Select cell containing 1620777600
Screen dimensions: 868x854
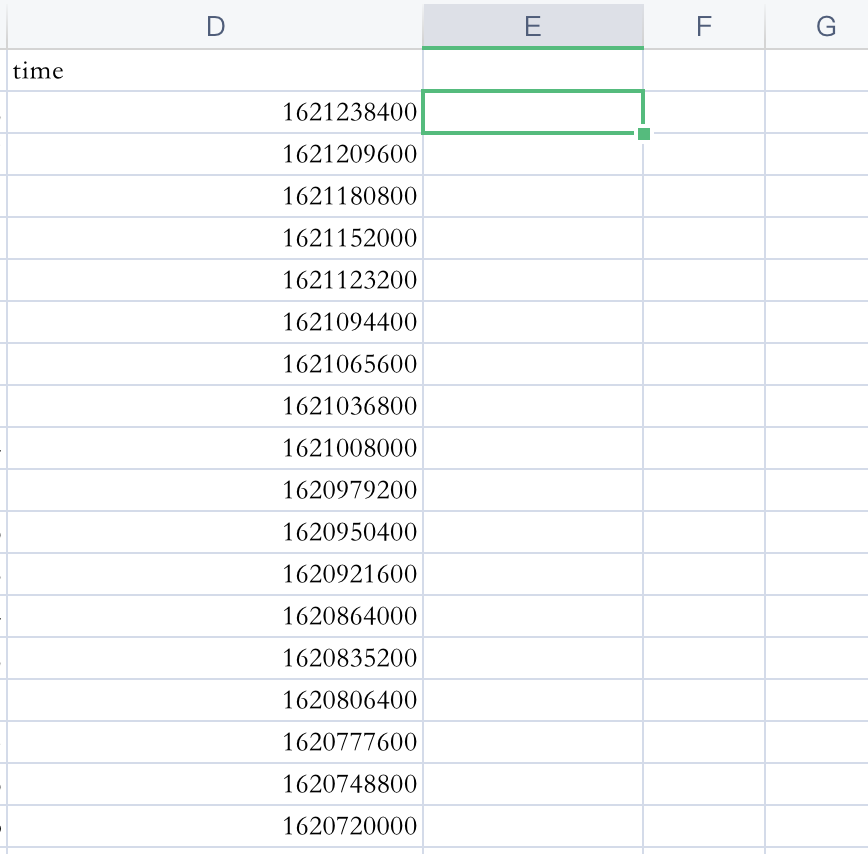point(215,743)
